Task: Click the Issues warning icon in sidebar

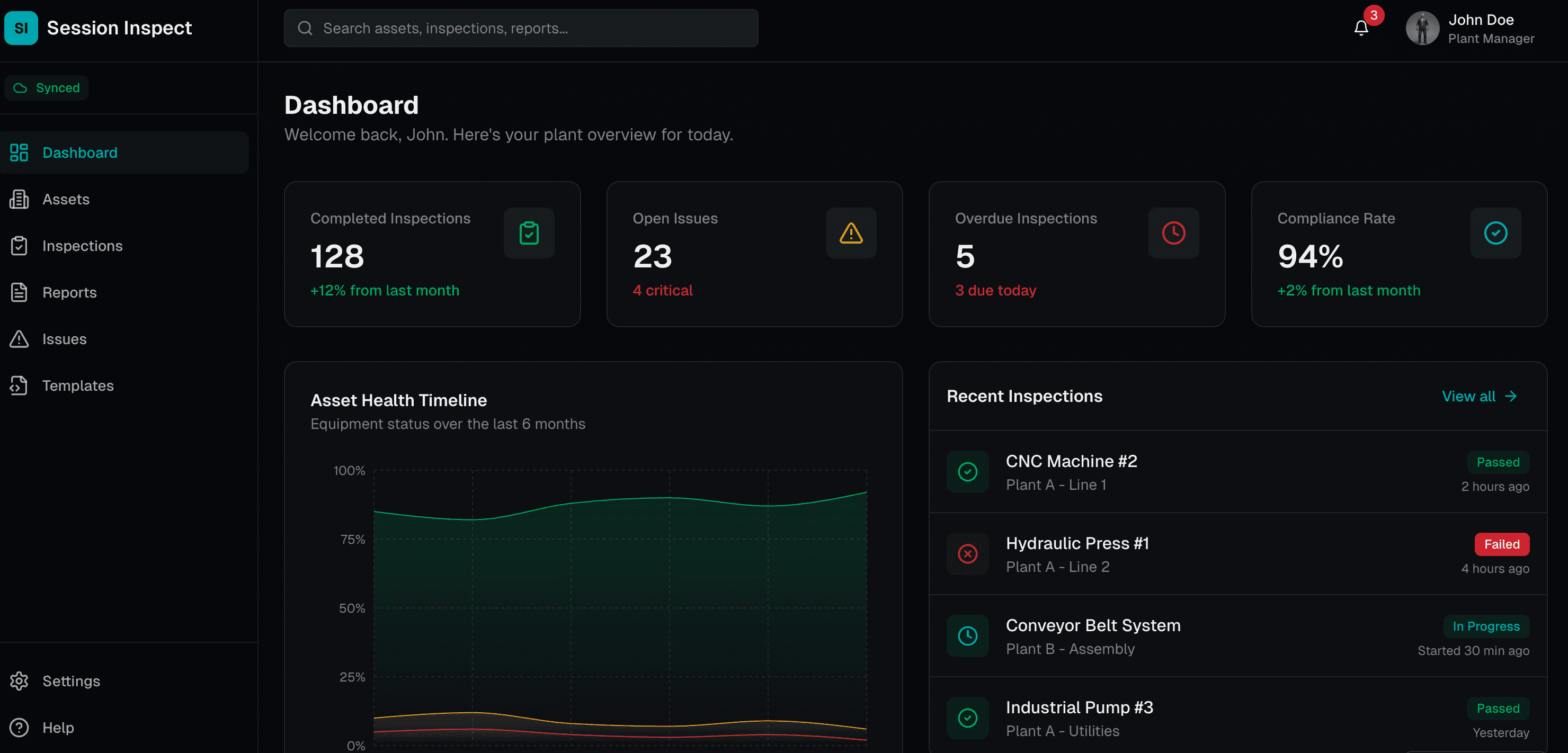Action: click(19, 339)
